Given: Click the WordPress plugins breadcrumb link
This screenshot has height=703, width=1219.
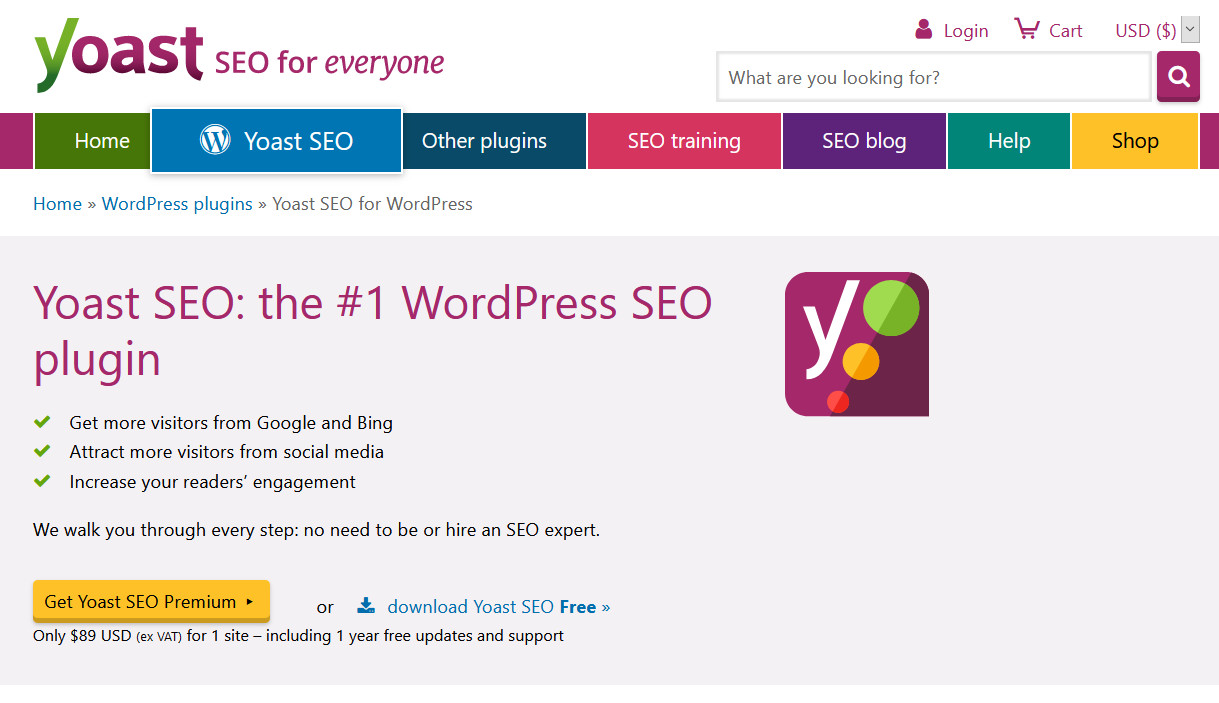Looking at the screenshot, I should [177, 204].
